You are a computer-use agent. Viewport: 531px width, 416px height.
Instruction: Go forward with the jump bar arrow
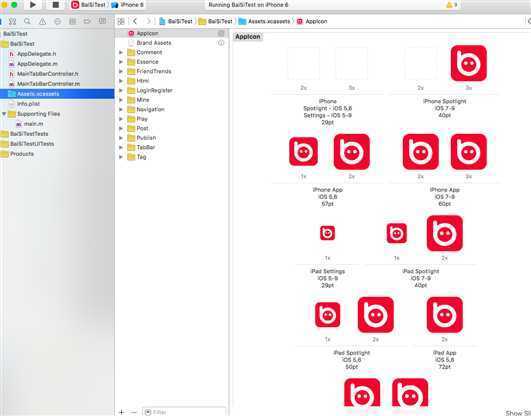point(148,21)
